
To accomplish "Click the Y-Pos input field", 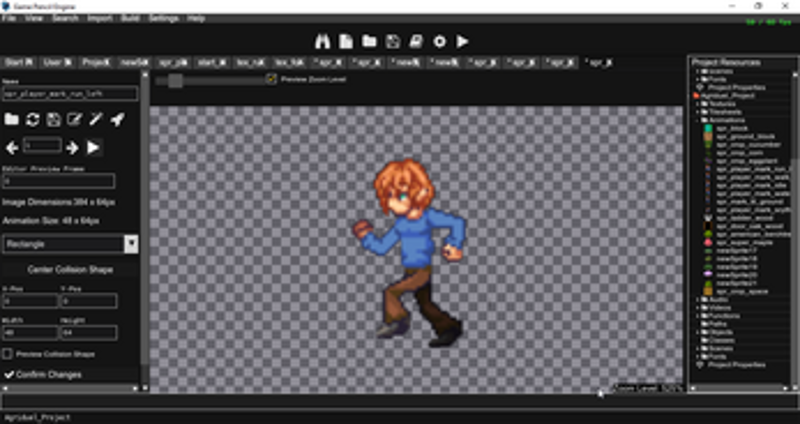I will [89, 301].
